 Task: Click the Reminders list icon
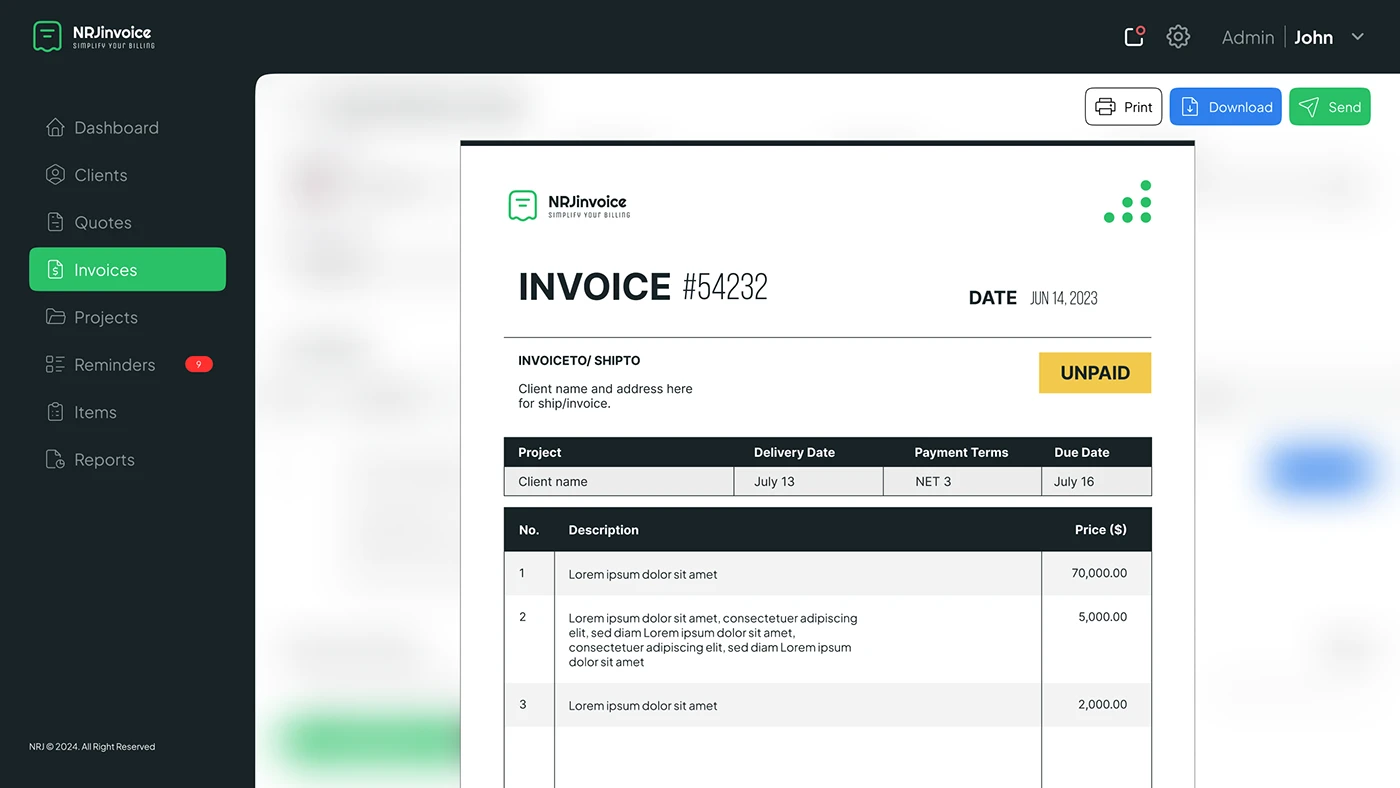click(x=55, y=365)
